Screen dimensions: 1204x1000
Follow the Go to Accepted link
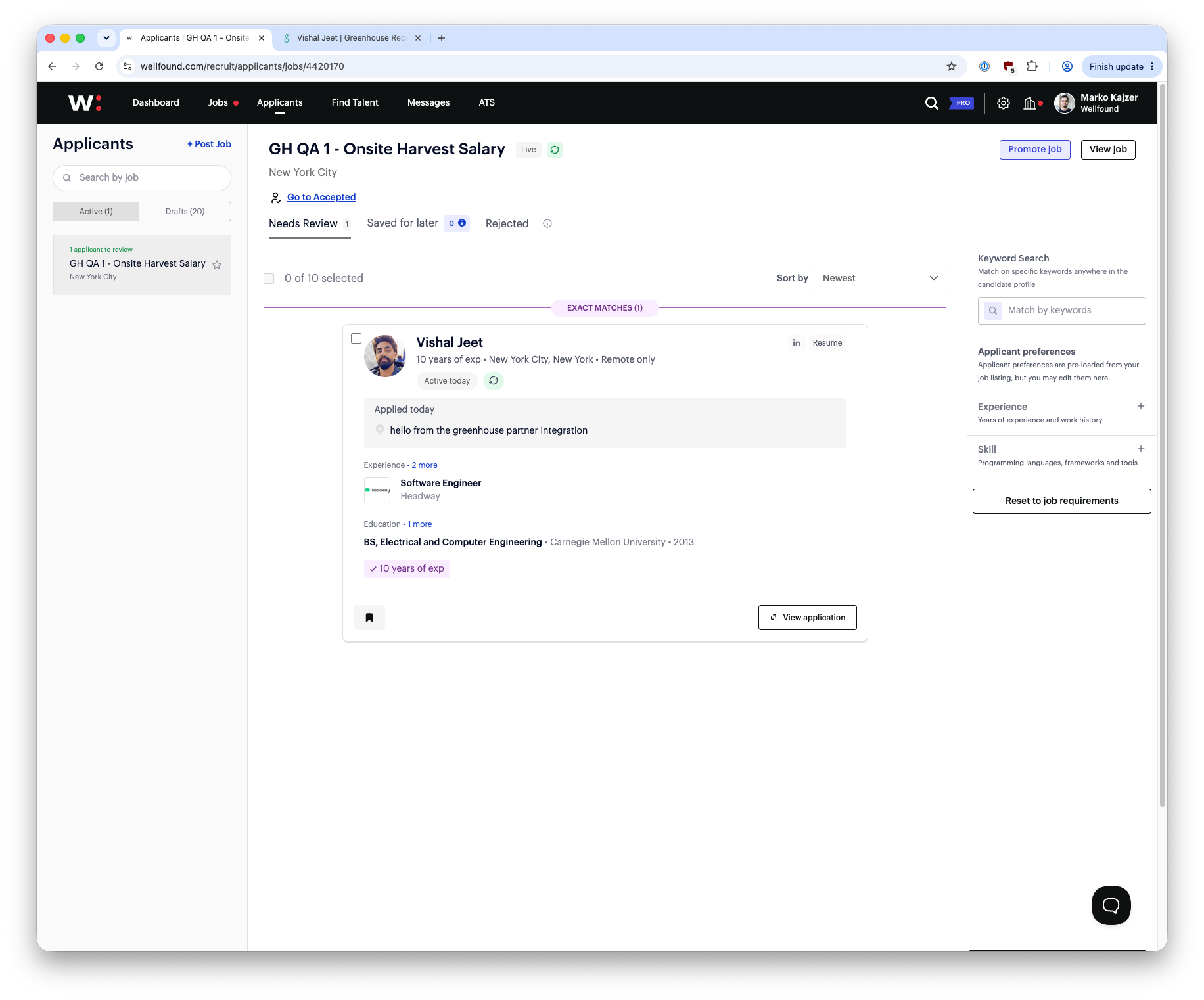click(x=321, y=197)
